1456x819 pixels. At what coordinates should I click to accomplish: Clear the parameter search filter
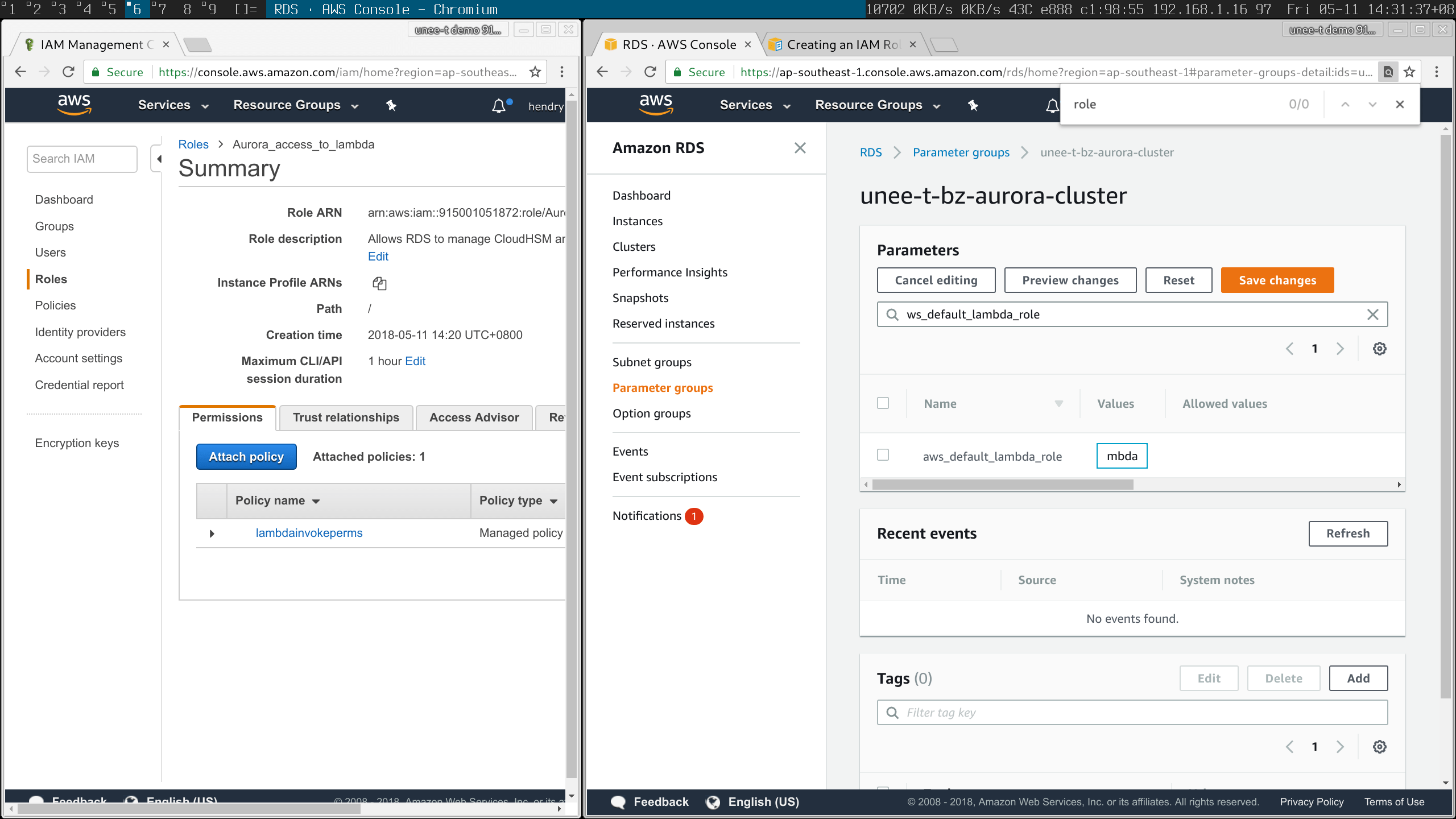tap(1372, 315)
